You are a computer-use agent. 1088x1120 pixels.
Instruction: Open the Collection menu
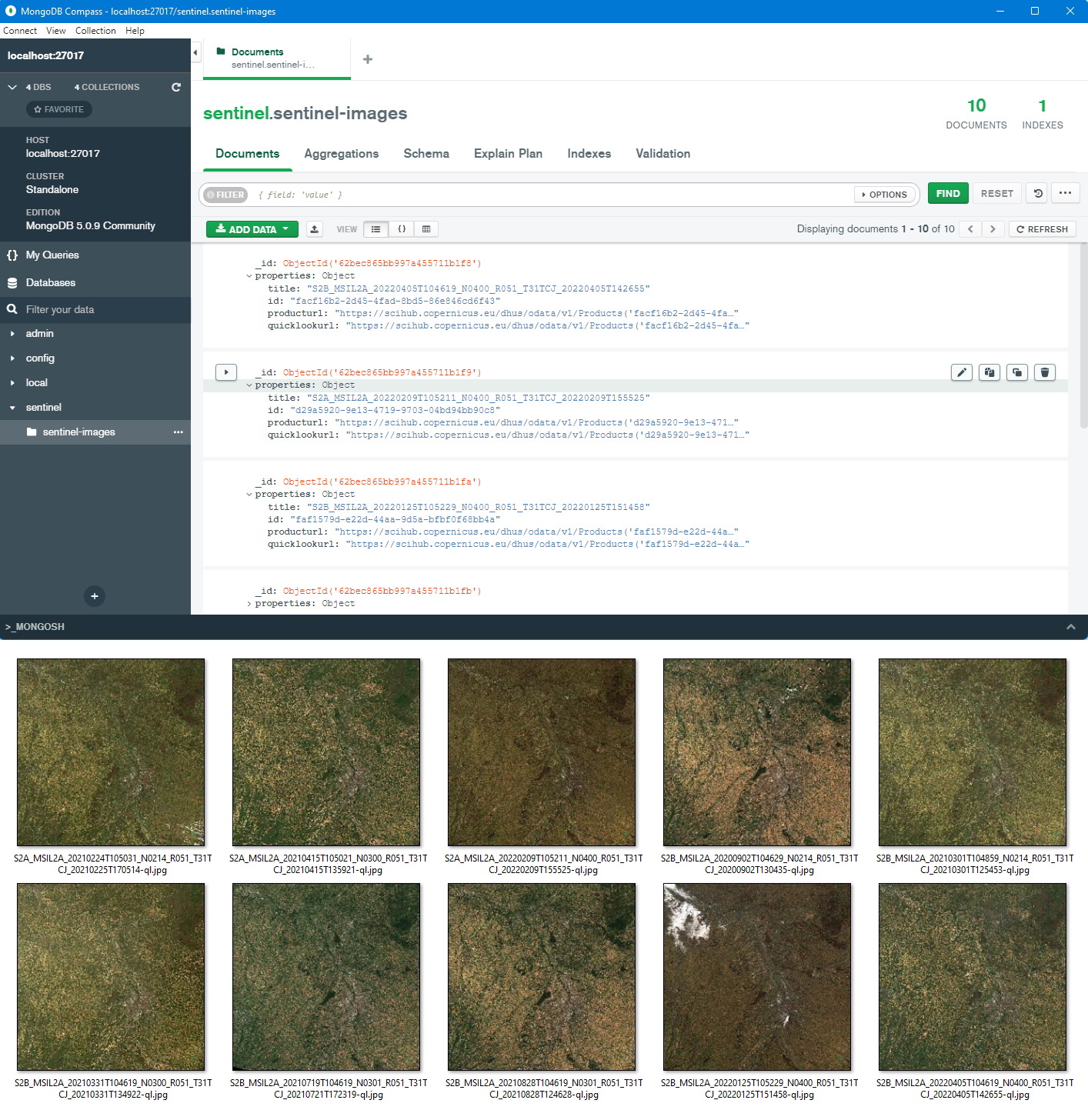[95, 31]
